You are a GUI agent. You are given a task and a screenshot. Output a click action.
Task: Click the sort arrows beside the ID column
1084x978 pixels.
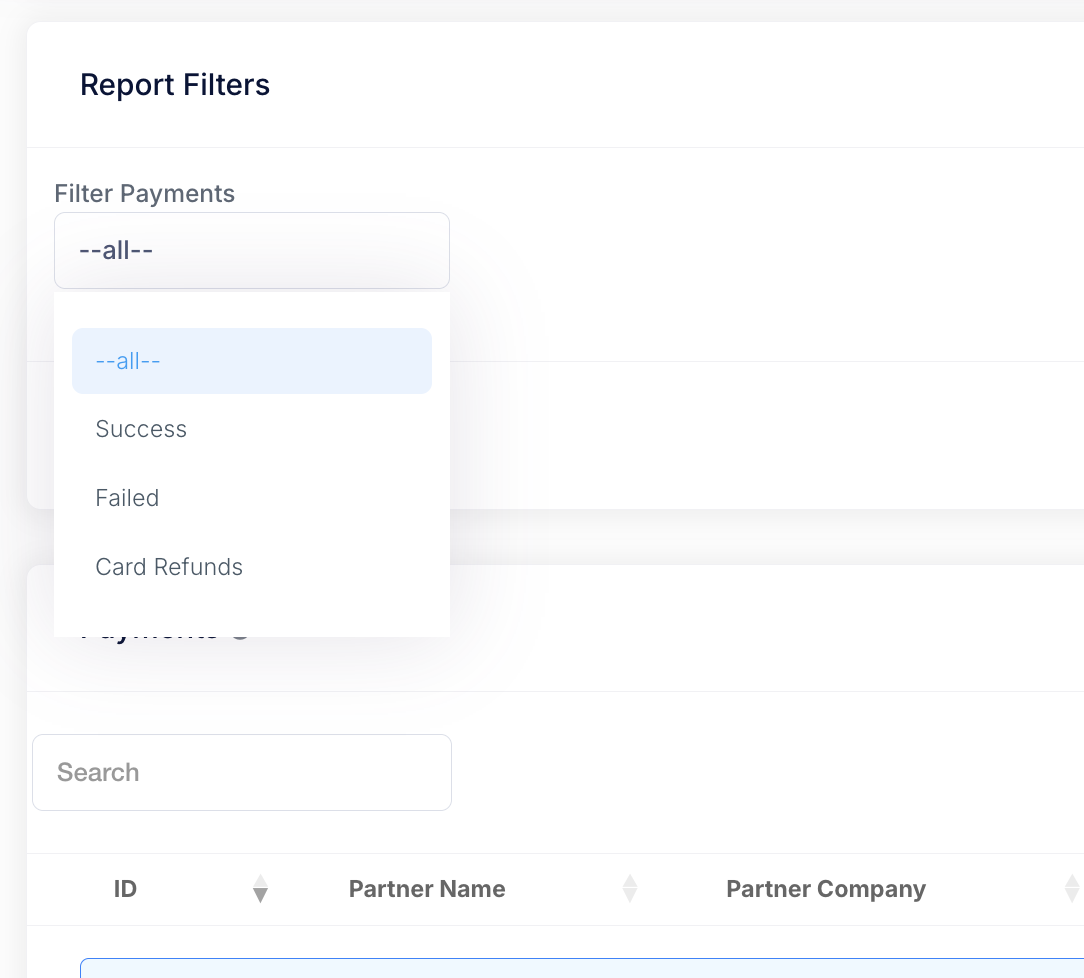pyautogui.click(x=260, y=888)
